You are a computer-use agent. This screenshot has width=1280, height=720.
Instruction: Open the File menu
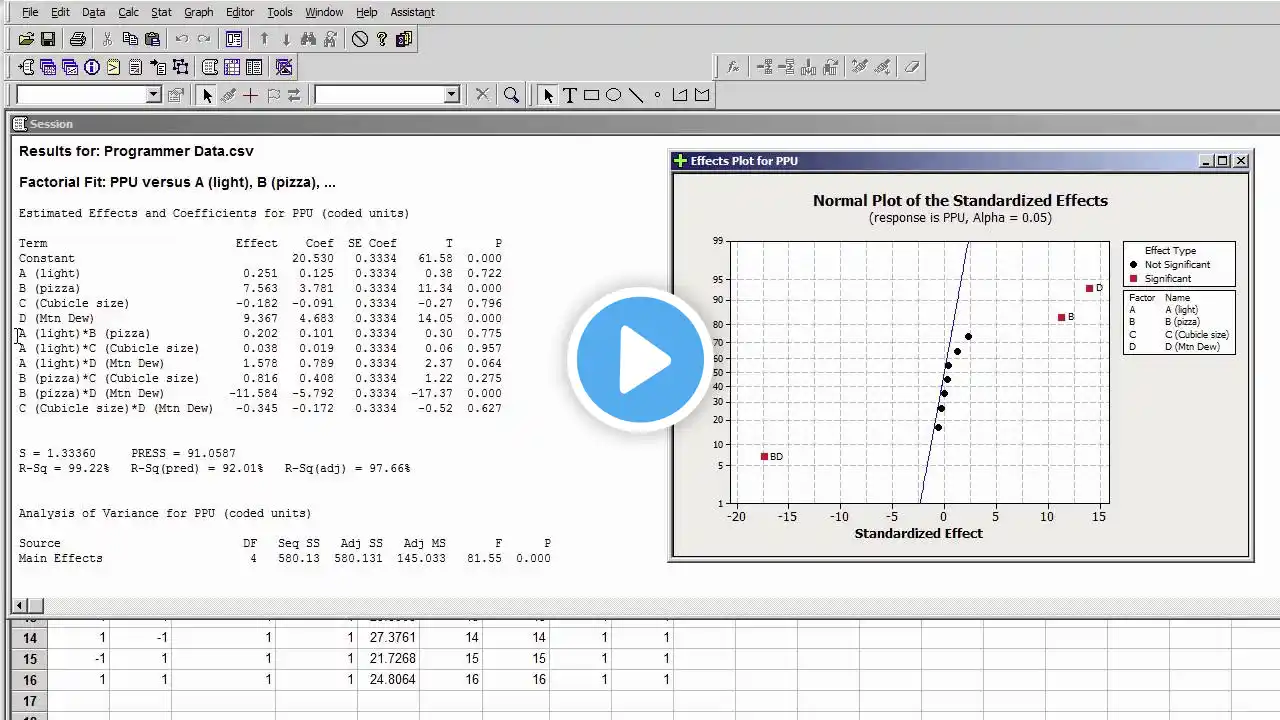click(x=30, y=12)
